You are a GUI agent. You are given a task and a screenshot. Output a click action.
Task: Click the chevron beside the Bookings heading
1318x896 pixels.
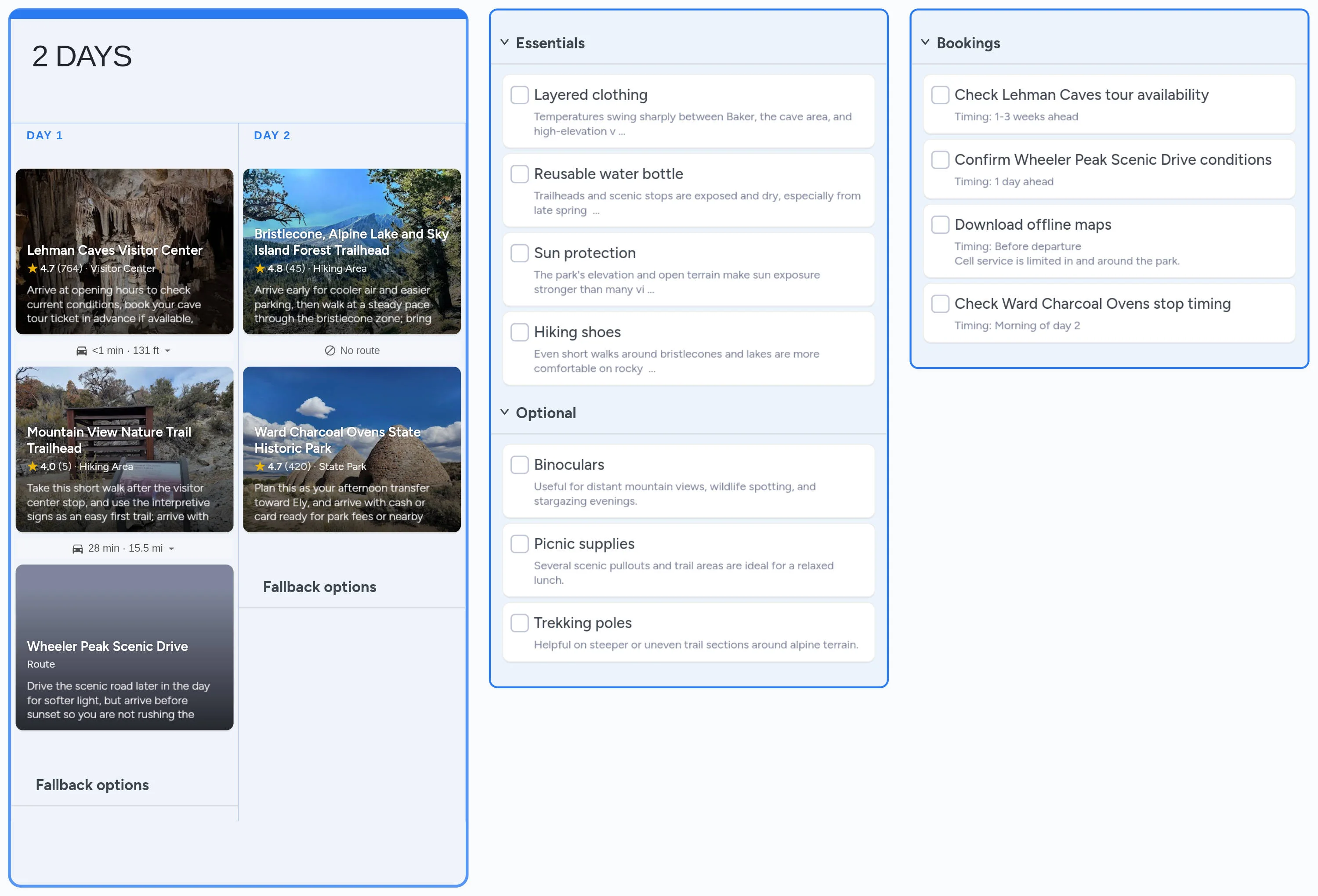[926, 42]
